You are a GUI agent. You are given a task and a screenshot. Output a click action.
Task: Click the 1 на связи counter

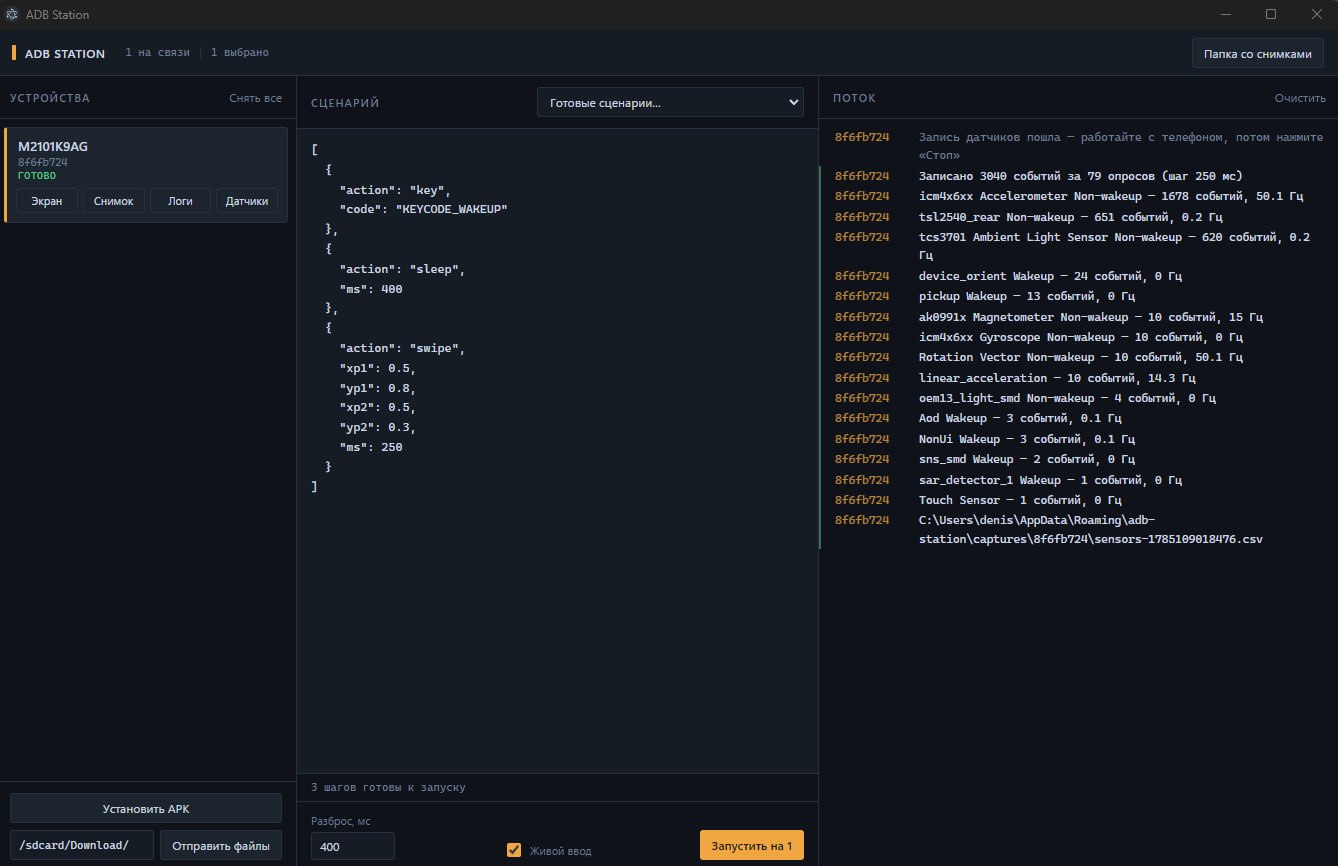point(157,52)
